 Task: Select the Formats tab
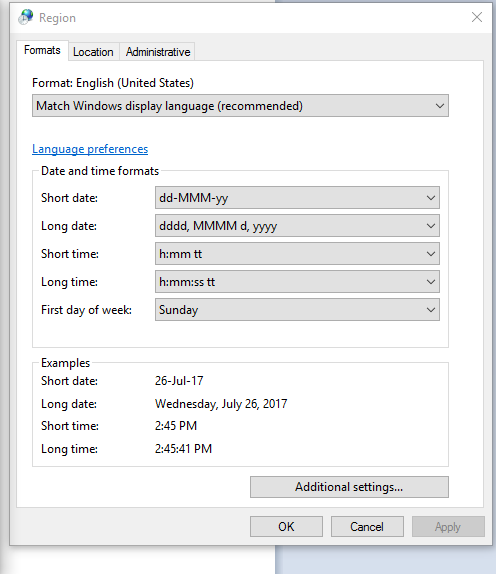pyautogui.click(x=42, y=50)
